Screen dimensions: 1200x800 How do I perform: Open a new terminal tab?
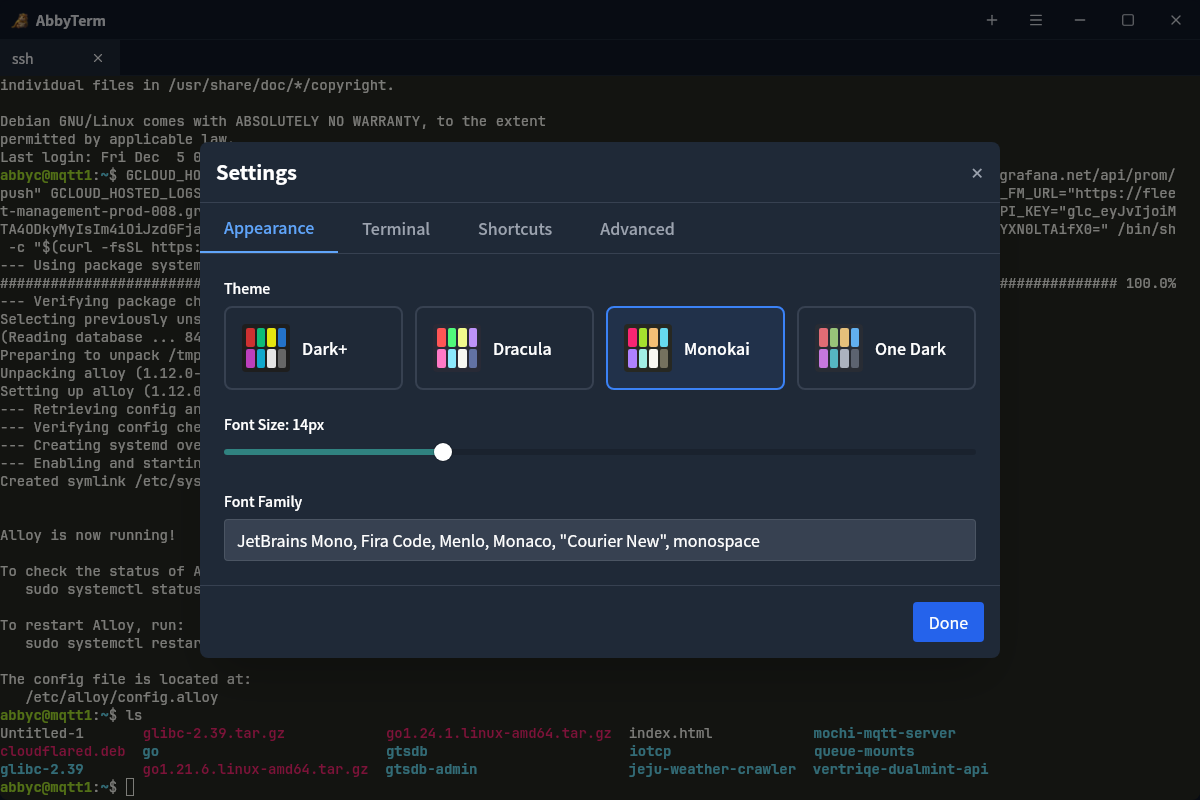(x=991, y=20)
